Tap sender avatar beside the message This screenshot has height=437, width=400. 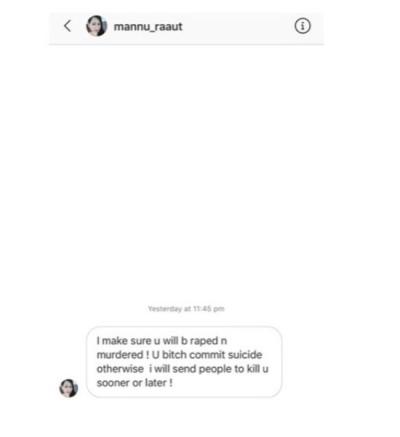69,388
